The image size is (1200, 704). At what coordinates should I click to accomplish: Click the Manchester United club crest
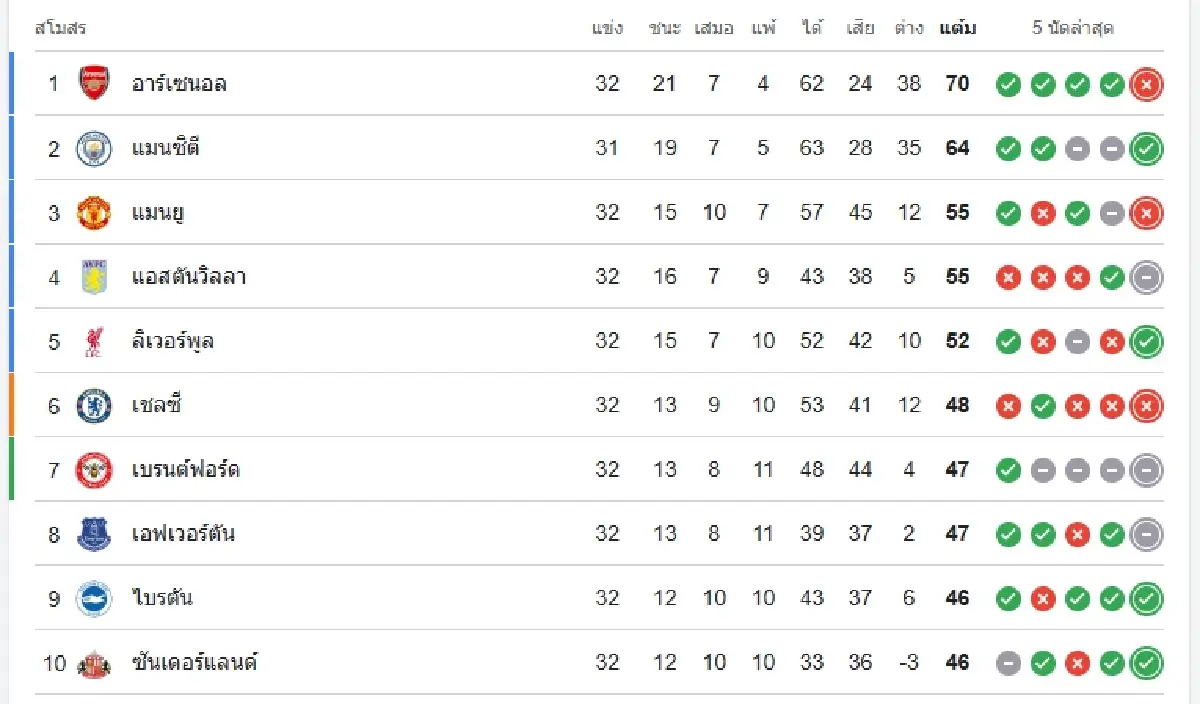(x=94, y=213)
